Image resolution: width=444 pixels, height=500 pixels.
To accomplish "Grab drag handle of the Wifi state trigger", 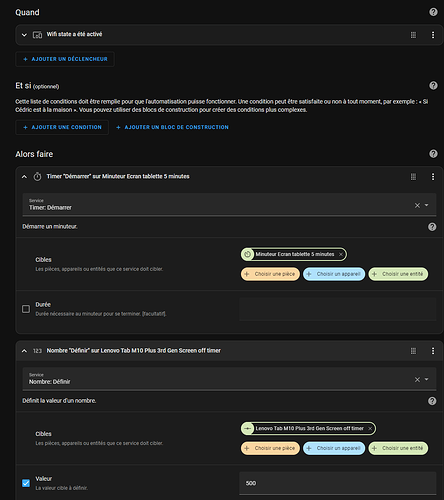I will (413, 35).
